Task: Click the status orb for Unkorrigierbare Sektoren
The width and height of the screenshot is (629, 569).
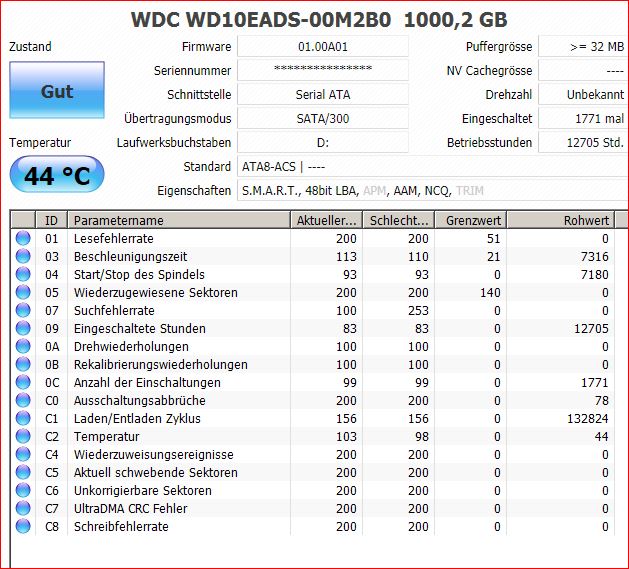Action: [23, 490]
